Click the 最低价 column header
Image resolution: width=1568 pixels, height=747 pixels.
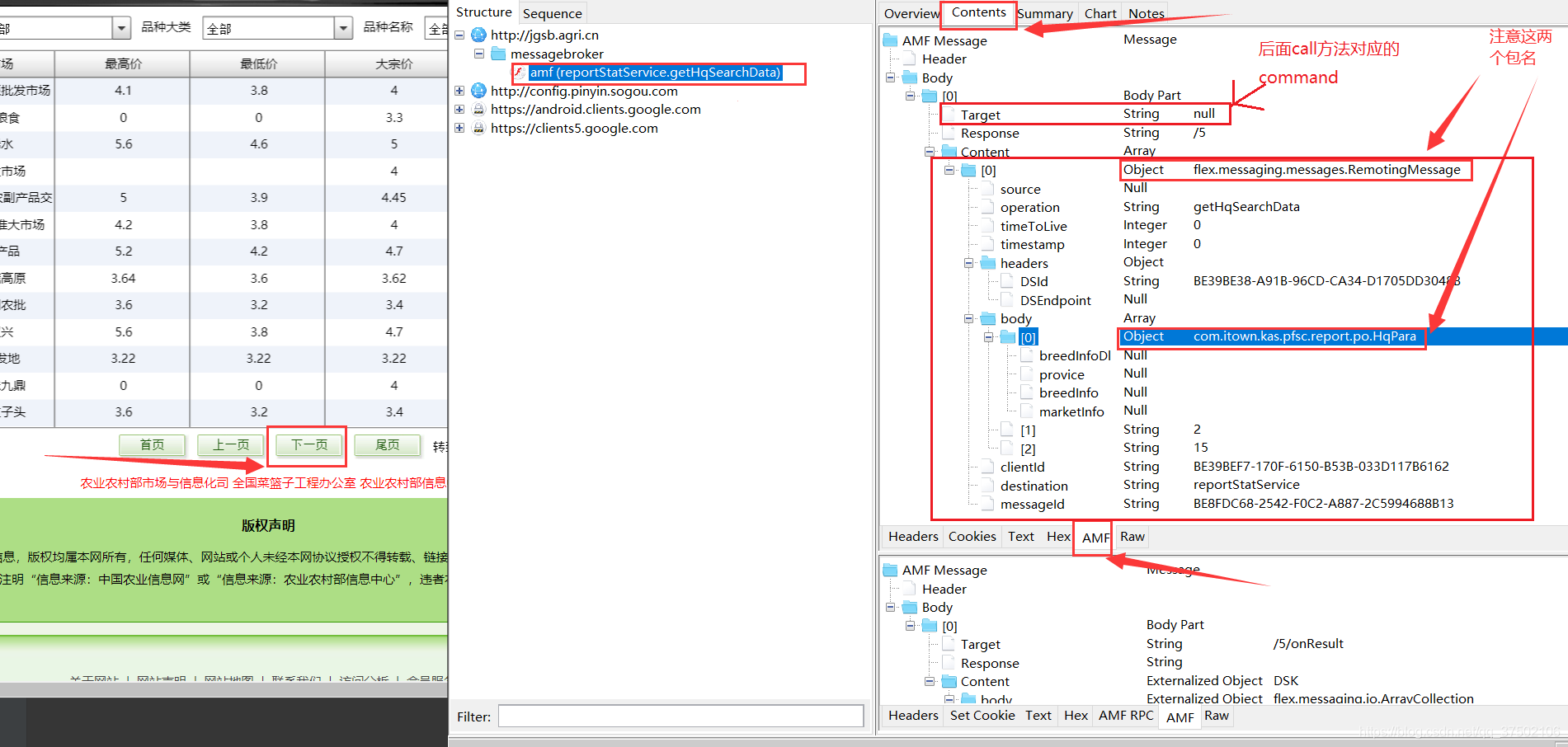[x=258, y=63]
